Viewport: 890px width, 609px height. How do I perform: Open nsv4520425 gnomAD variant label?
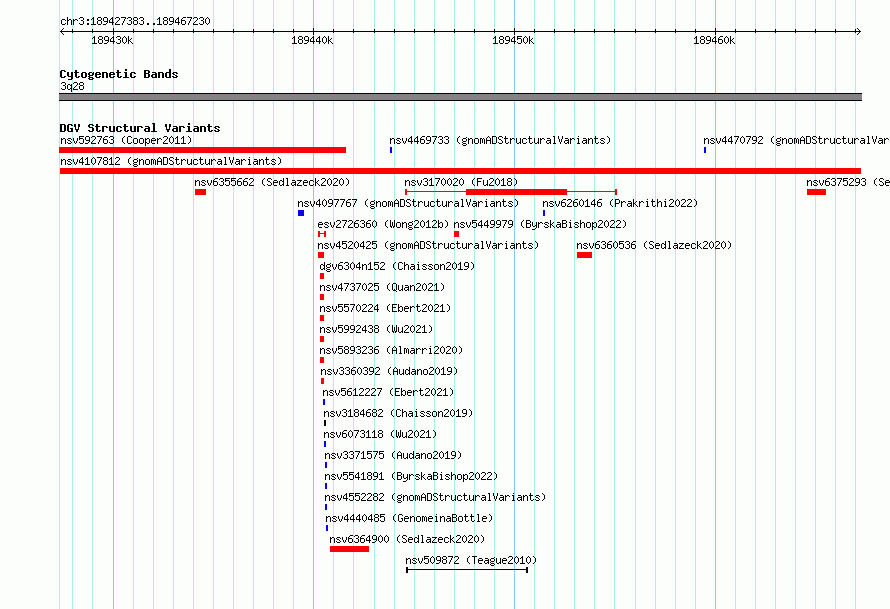tap(429, 245)
